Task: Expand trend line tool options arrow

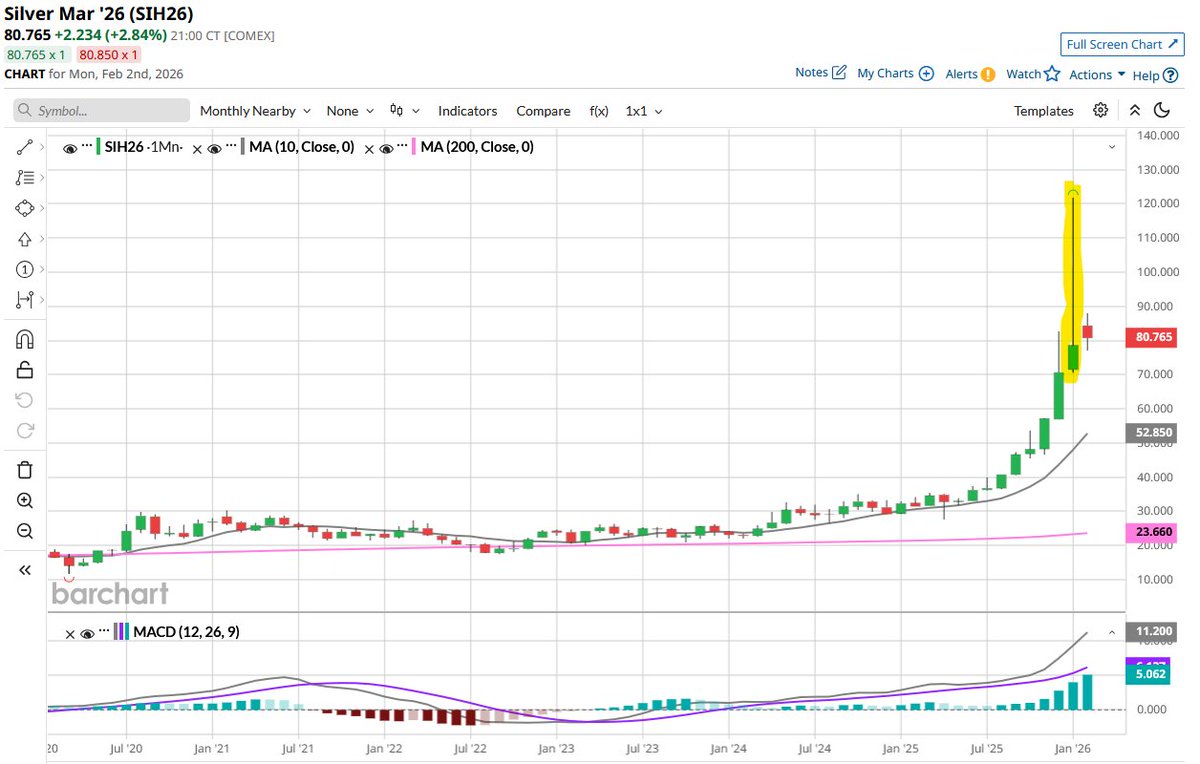Action: [42, 147]
